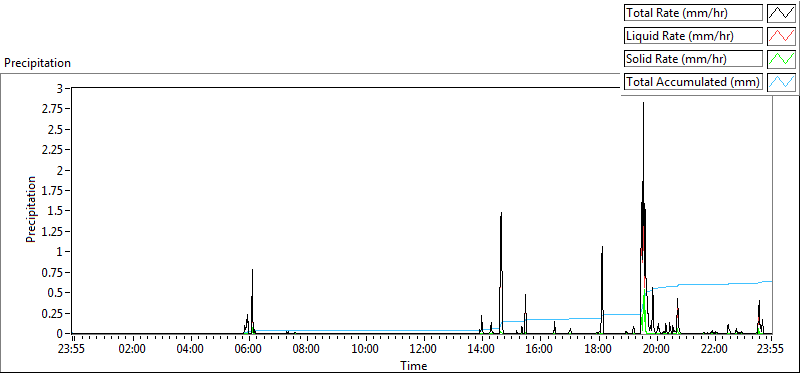Click the 04:00 time label
The image size is (800, 373).
pyautogui.click(x=191, y=350)
